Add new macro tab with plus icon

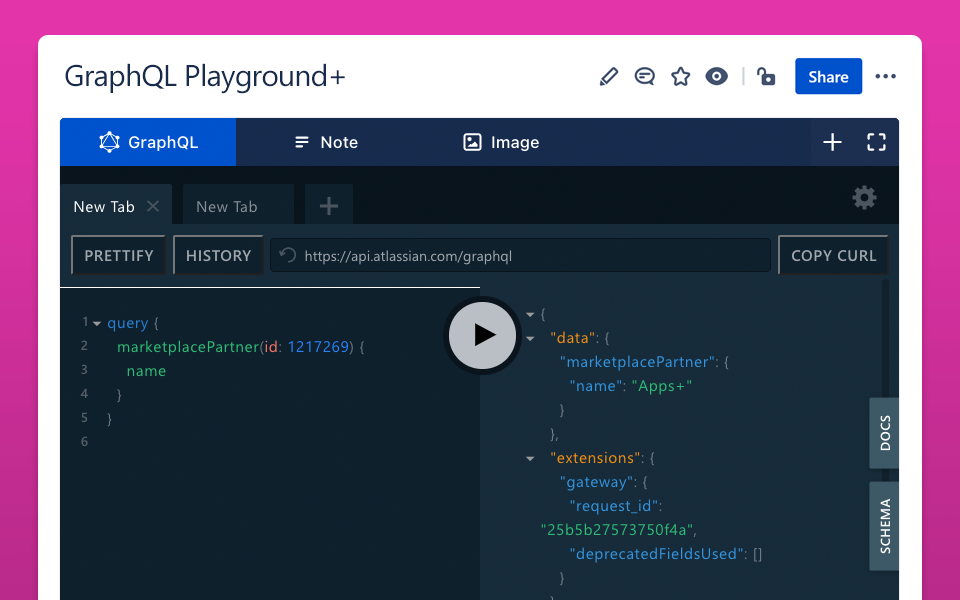pyautogui.click(x=832, y=142)
